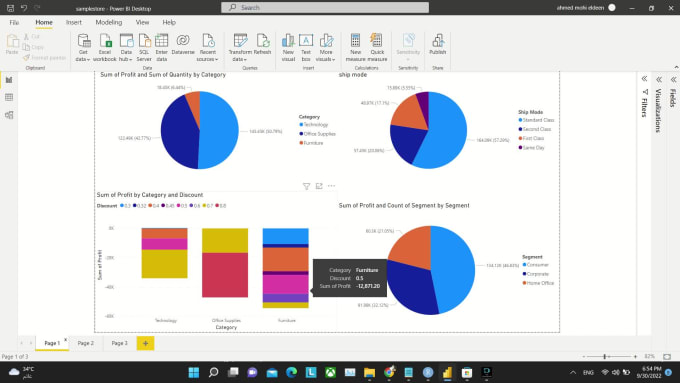Switch to Page 2 tab

click(85, 343)
